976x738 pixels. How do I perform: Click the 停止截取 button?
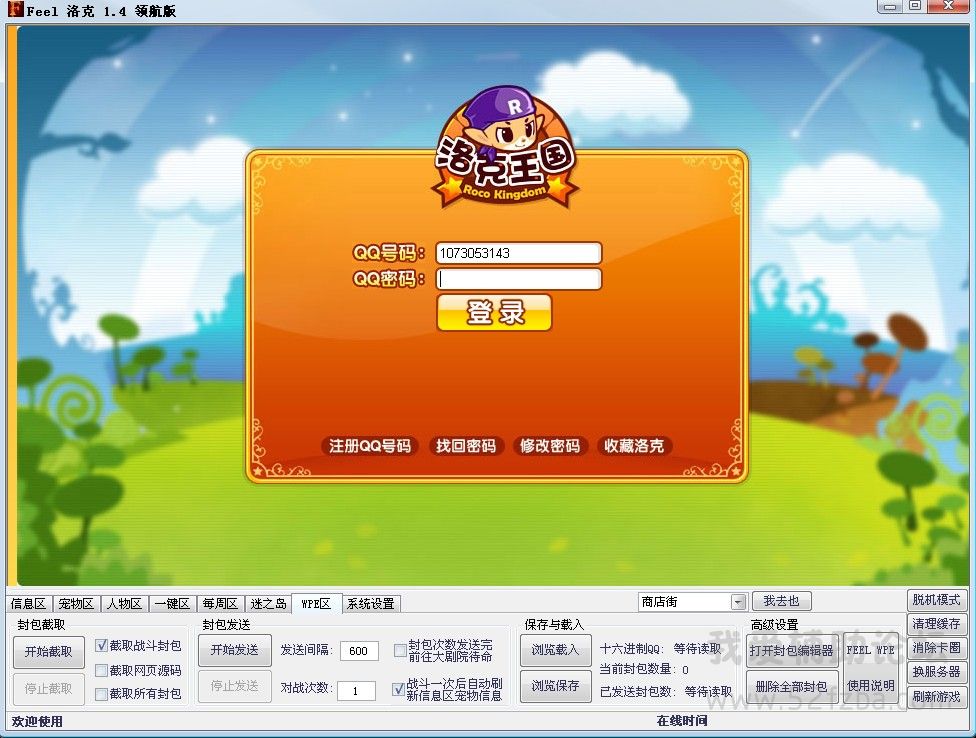tap(49, 688)
